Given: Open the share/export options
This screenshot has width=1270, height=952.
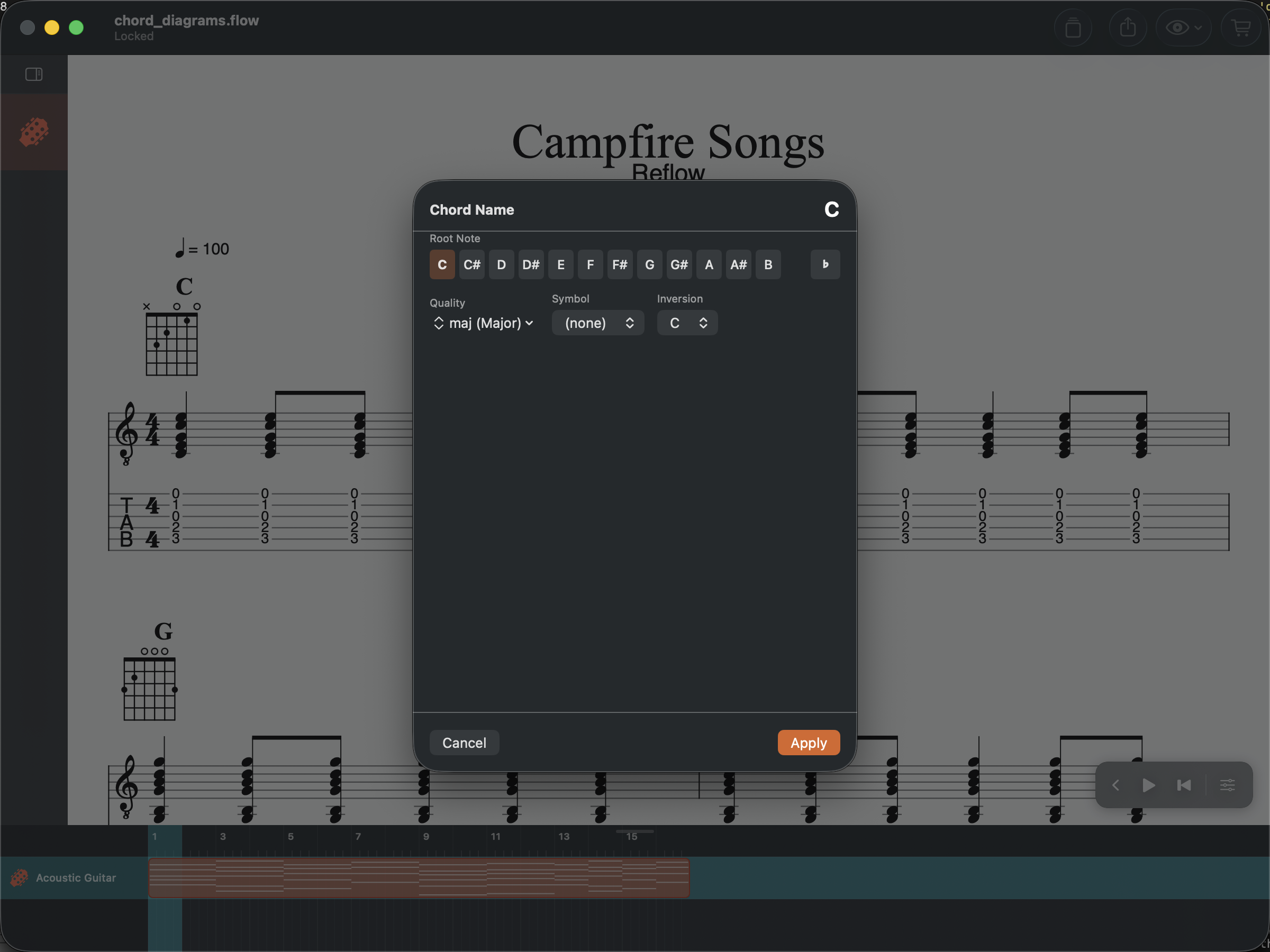Looking at the screenshot, I should click(x=1128, y=27).
